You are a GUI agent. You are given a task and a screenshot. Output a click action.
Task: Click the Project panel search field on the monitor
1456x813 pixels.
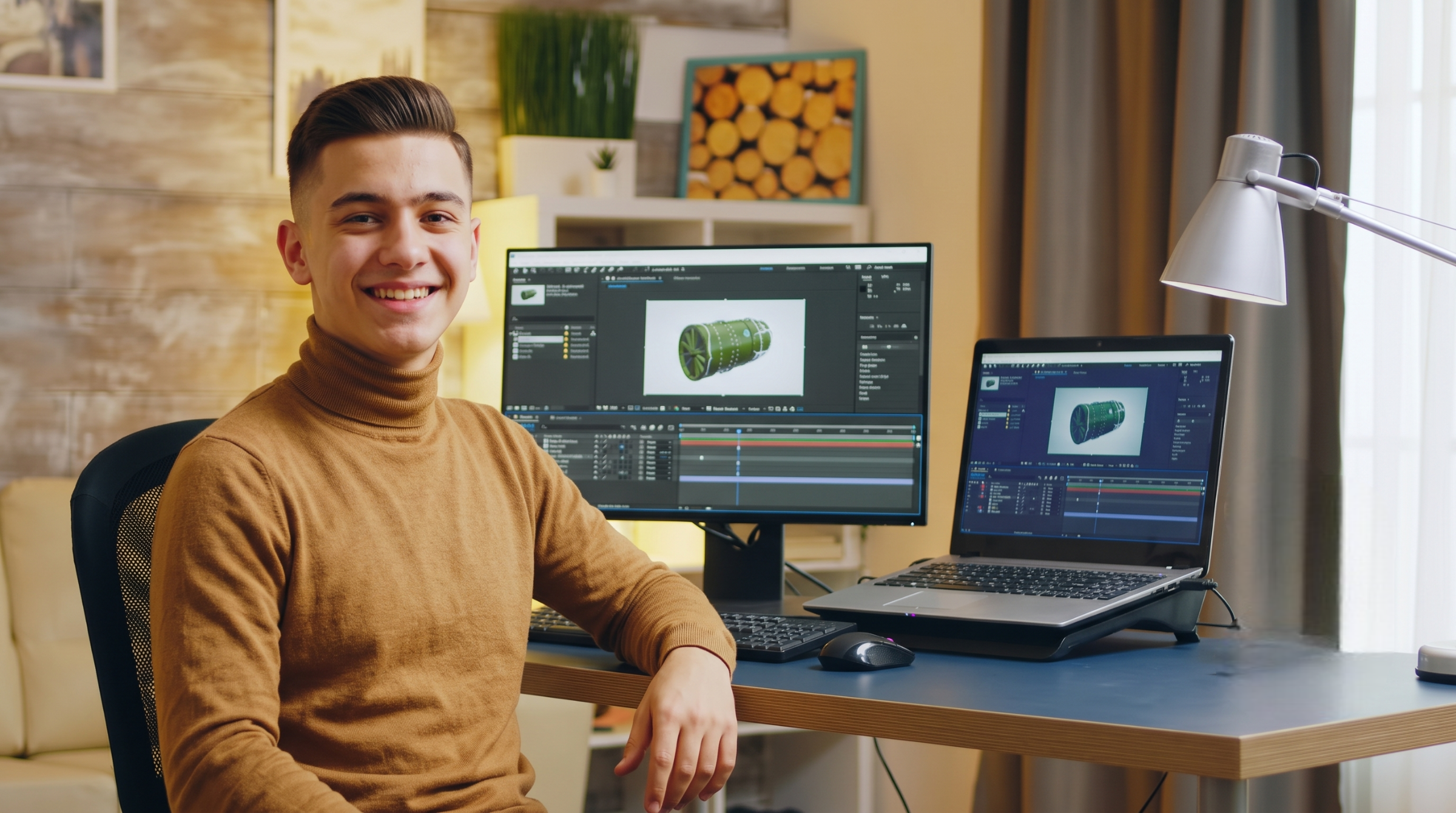tap(553, 319)
